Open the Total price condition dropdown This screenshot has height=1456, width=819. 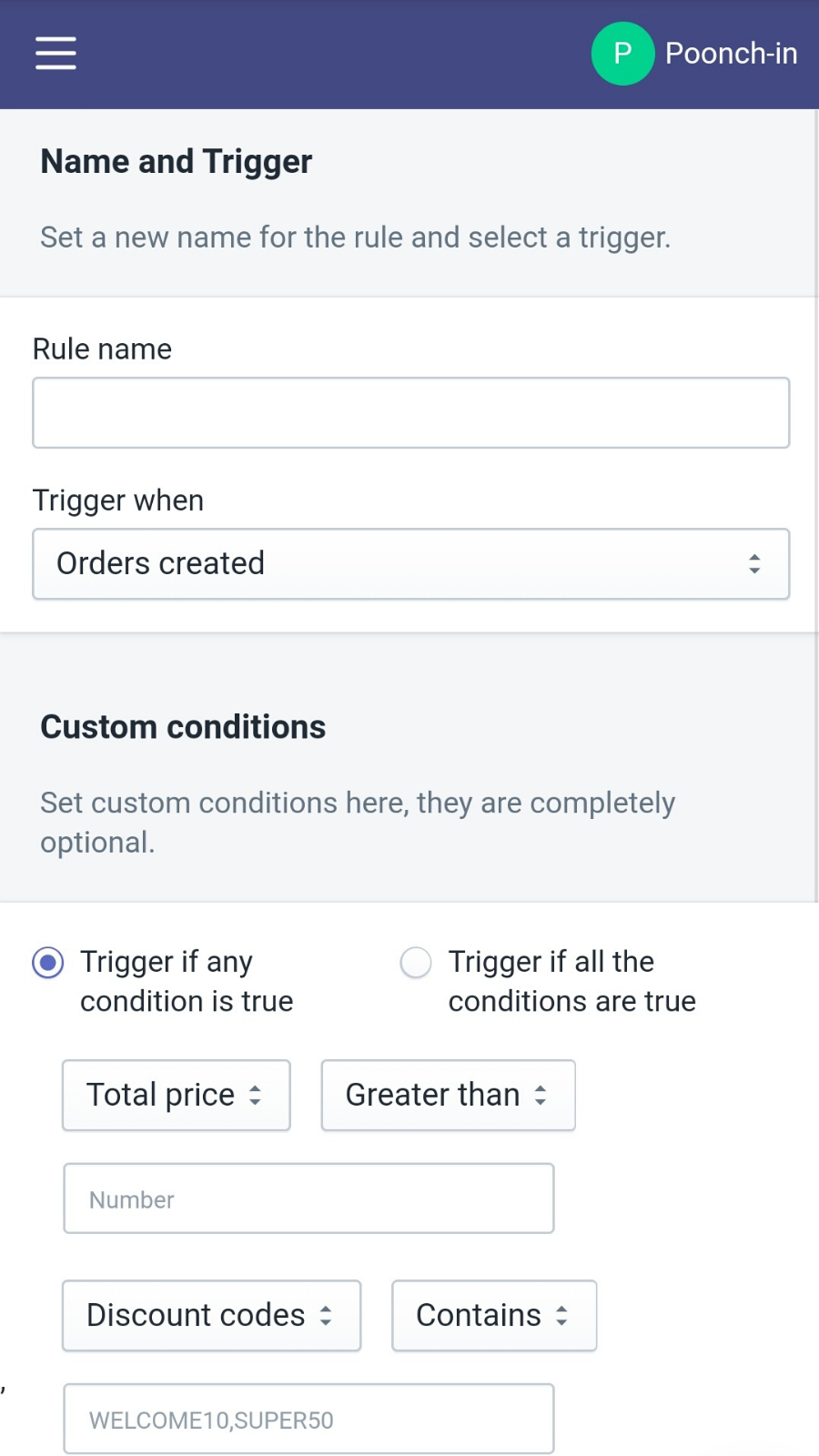click(176, 1095)
